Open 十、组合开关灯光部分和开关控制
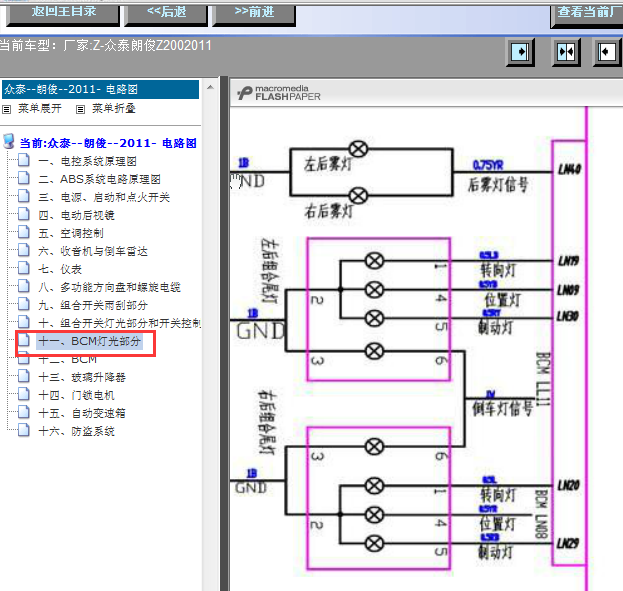This screenshot has height=591, width=623. click(119, 323)
